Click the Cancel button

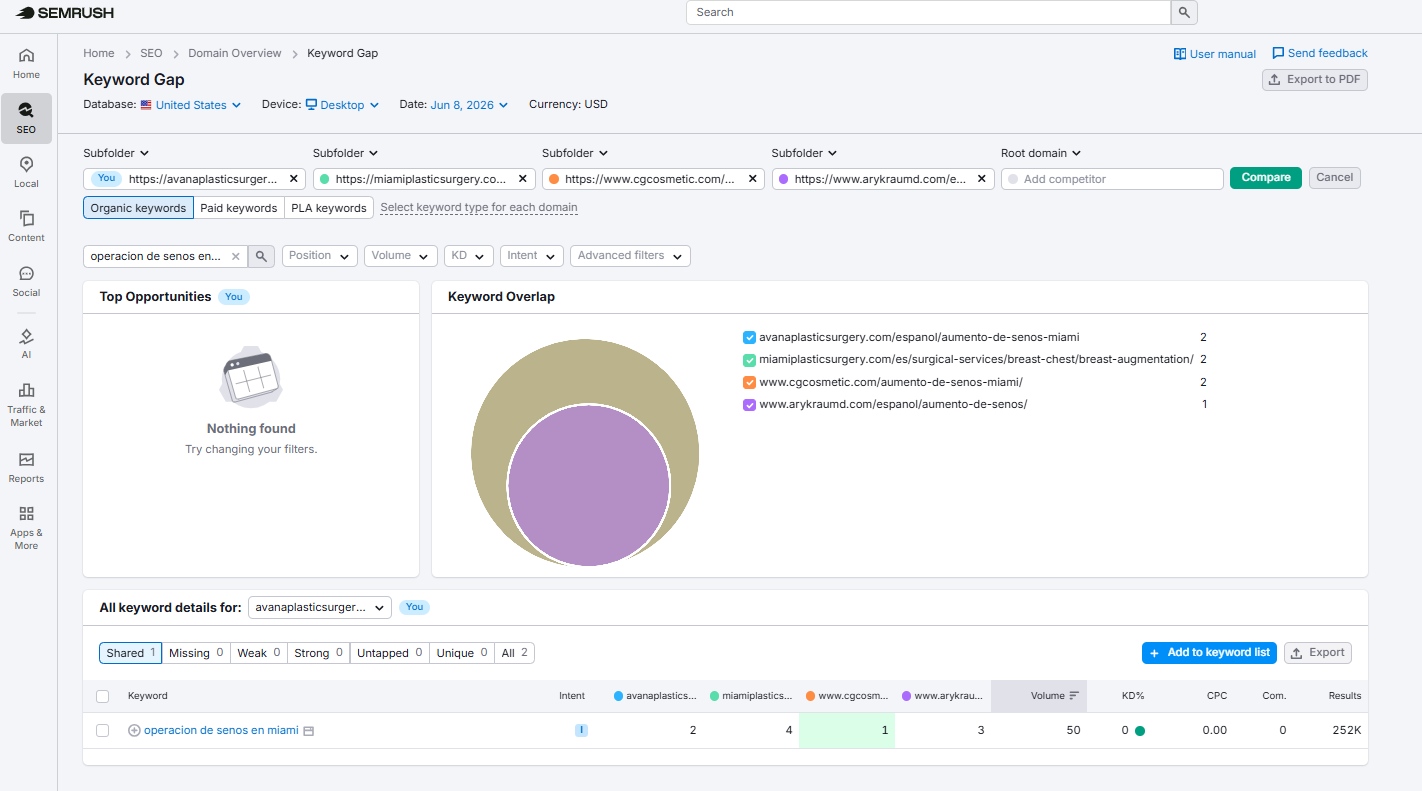[1335, 178]
